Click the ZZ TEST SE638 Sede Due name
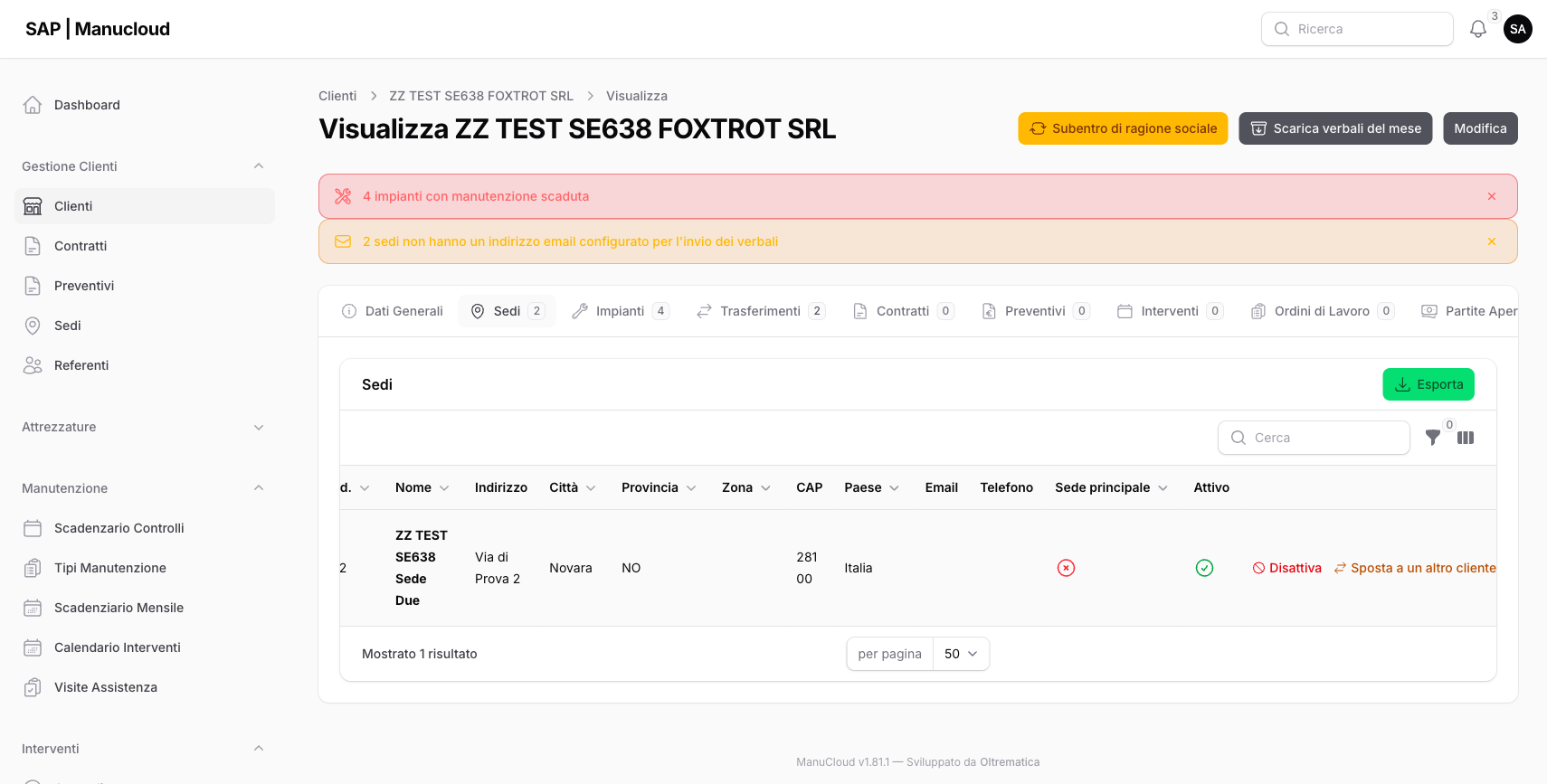This screenshot has width=1547, height=784. (x=422, y=568)
